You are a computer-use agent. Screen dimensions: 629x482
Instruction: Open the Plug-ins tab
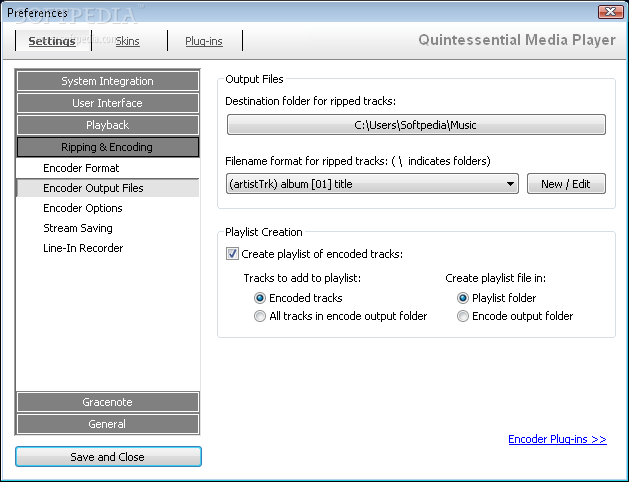[x=204, y=41]
